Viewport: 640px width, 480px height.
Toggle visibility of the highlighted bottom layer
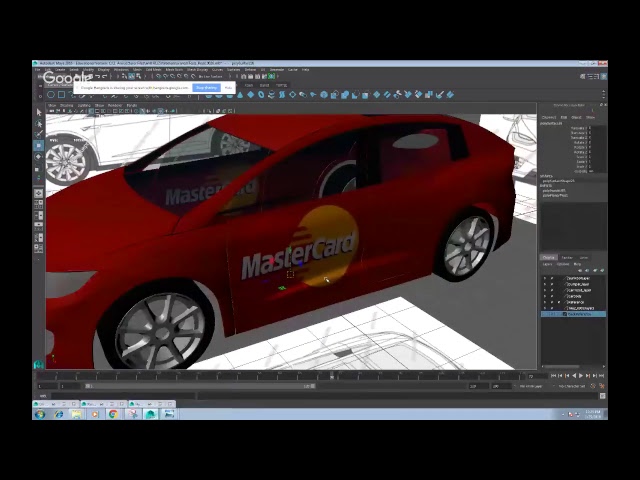(544, 314)
